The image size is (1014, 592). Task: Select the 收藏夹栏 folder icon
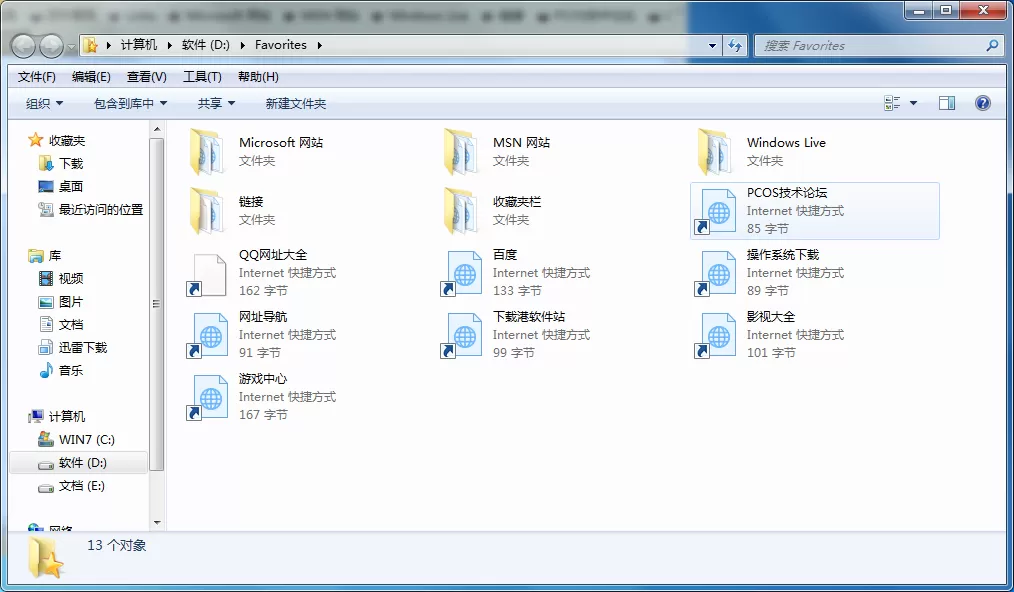(x=461, y=211)
